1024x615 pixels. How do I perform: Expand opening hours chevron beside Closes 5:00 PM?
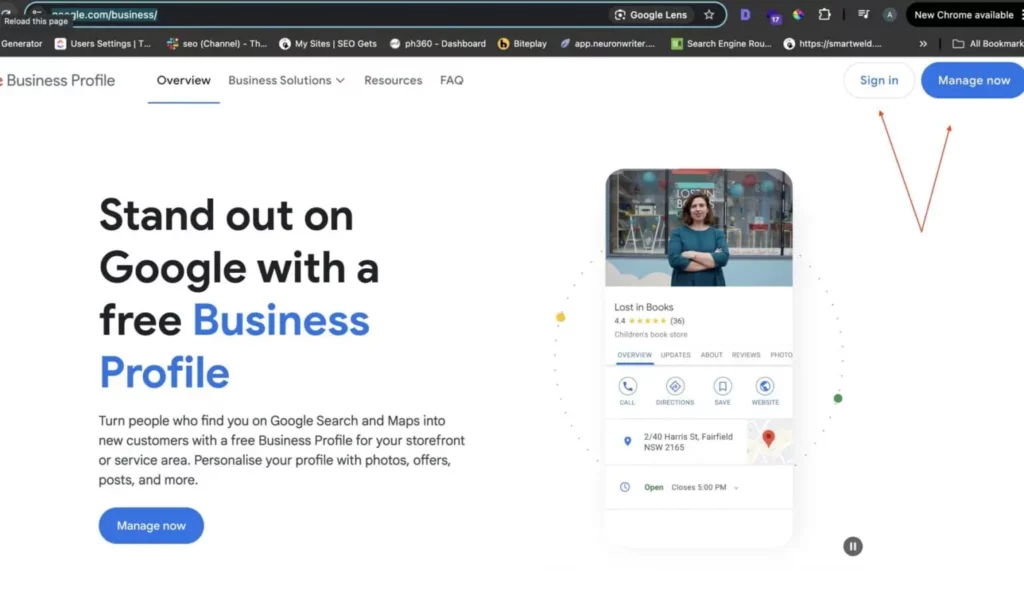[x=736, y=488]
